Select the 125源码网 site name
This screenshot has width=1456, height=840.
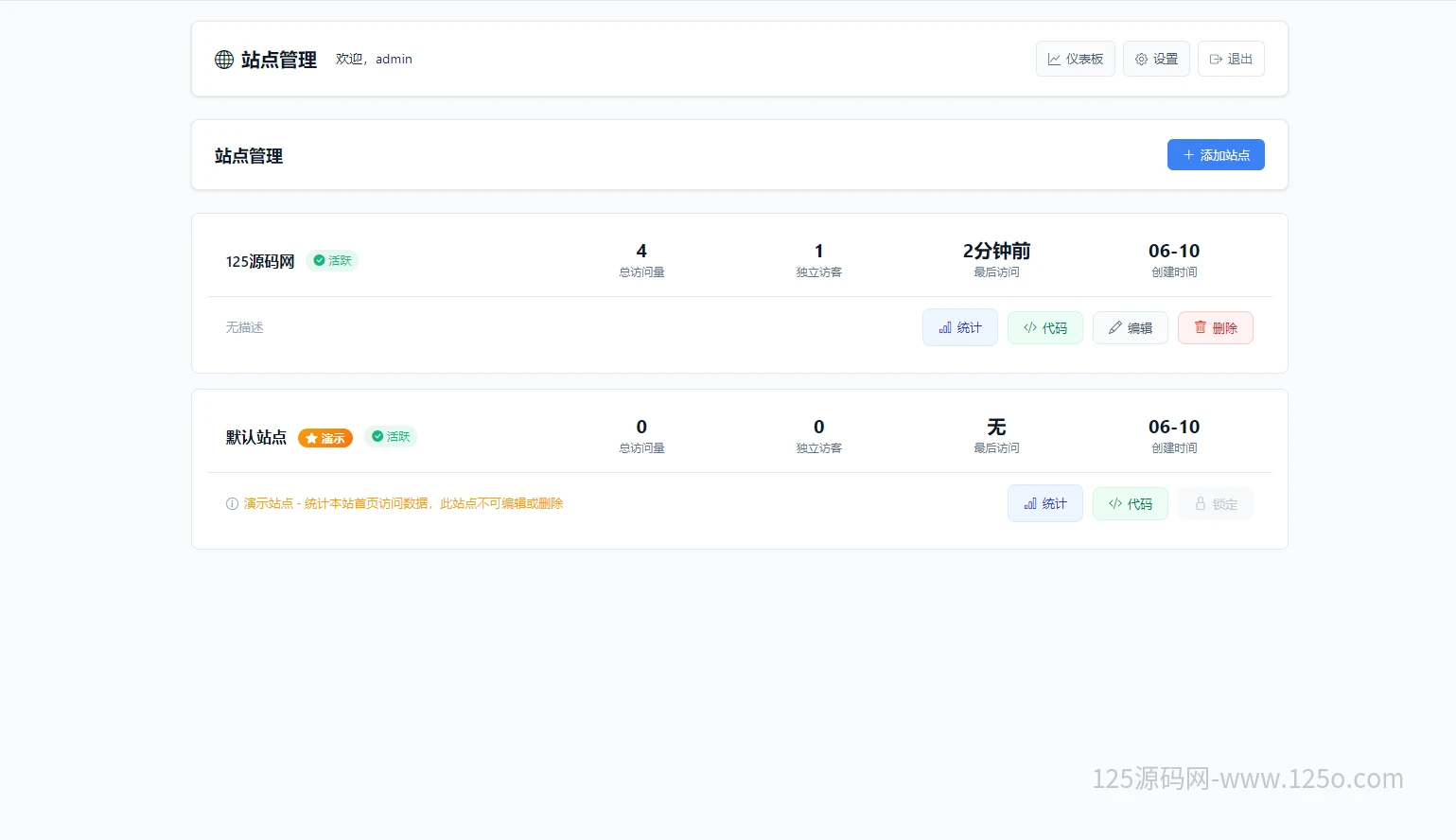[260, 262]
